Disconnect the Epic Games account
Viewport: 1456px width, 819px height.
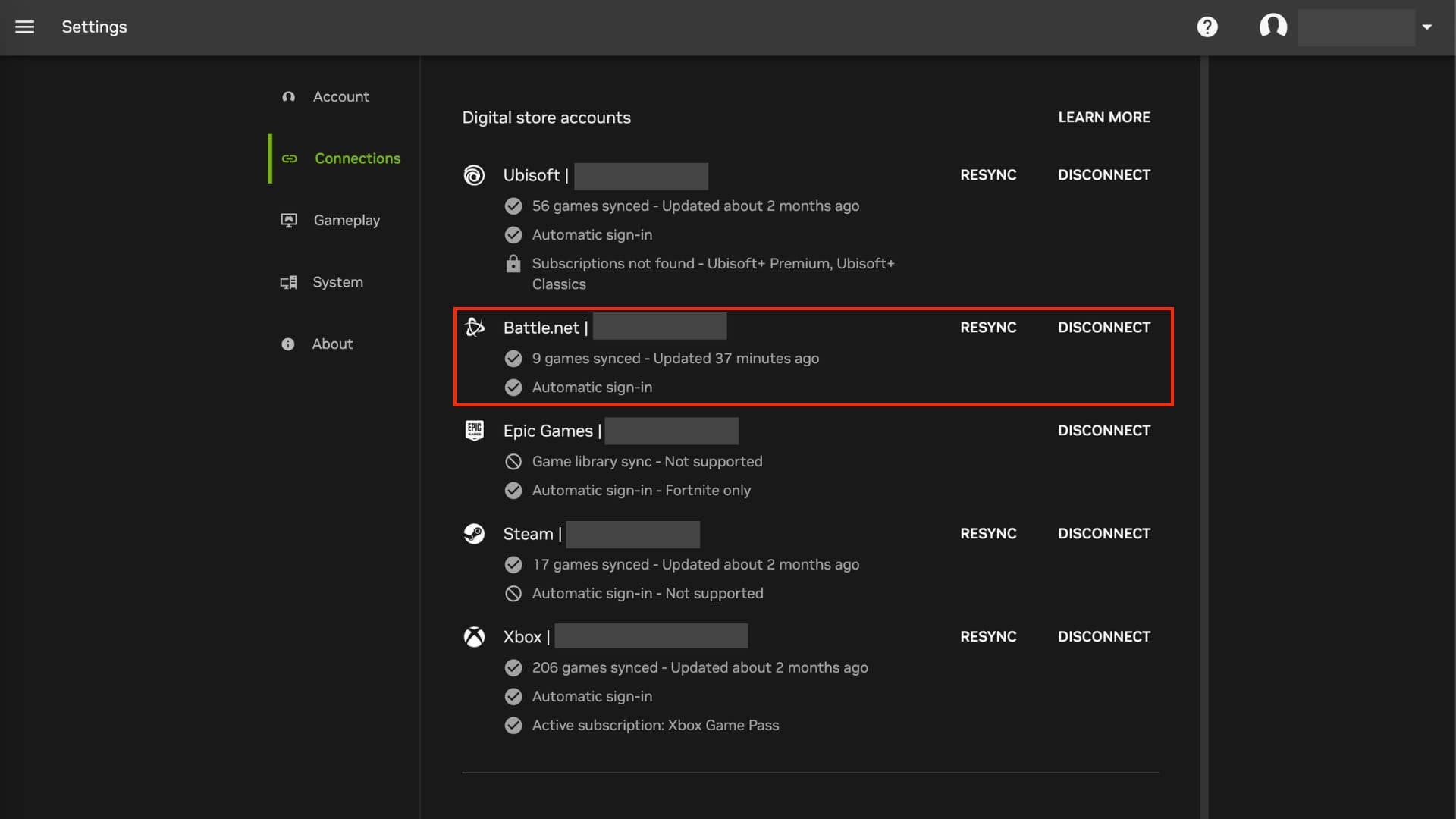1103,431
